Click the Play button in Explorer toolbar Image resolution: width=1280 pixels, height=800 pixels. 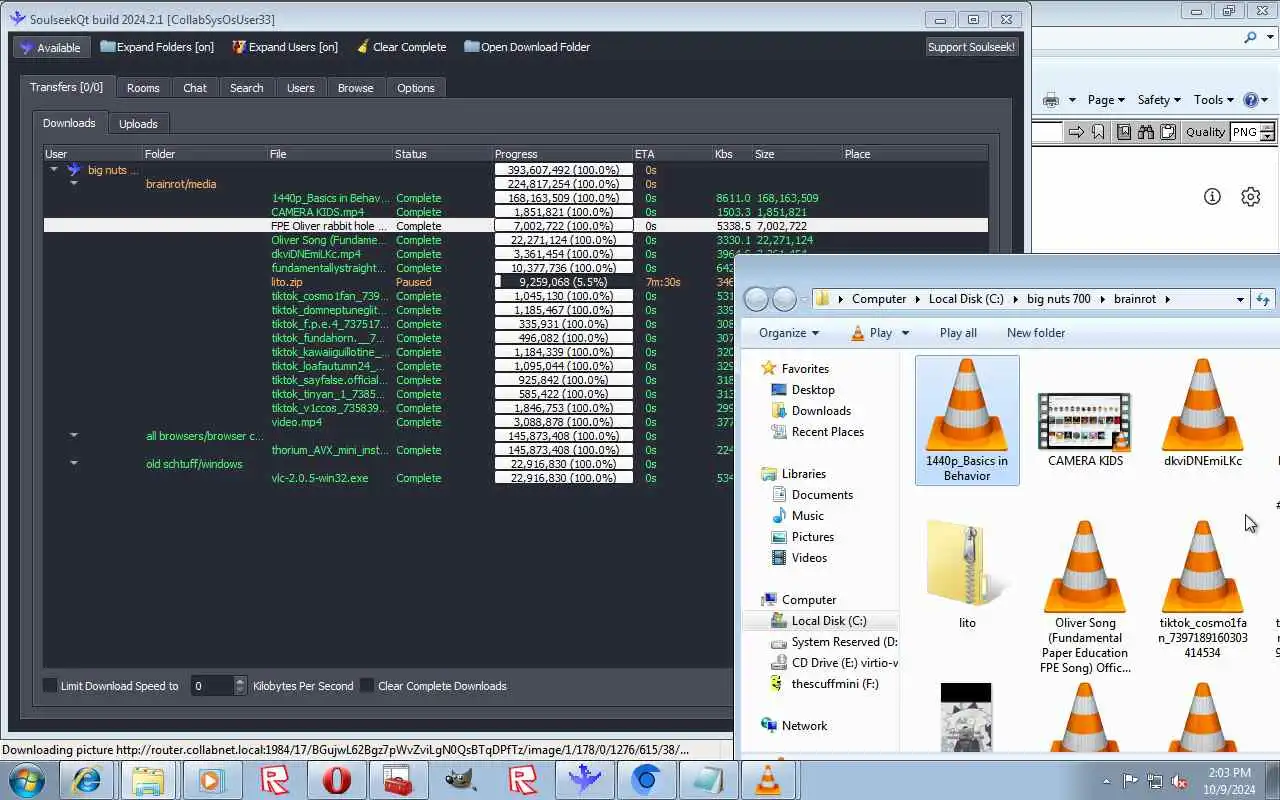[x=871, y=333]
